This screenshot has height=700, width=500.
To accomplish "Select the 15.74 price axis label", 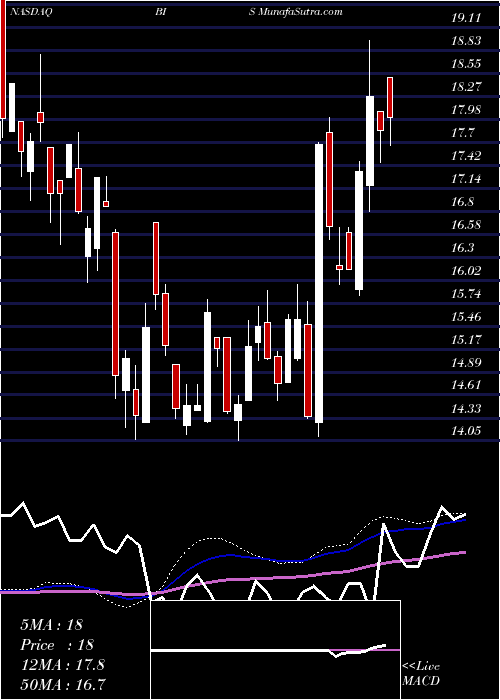I will click(x=466, y=294).
